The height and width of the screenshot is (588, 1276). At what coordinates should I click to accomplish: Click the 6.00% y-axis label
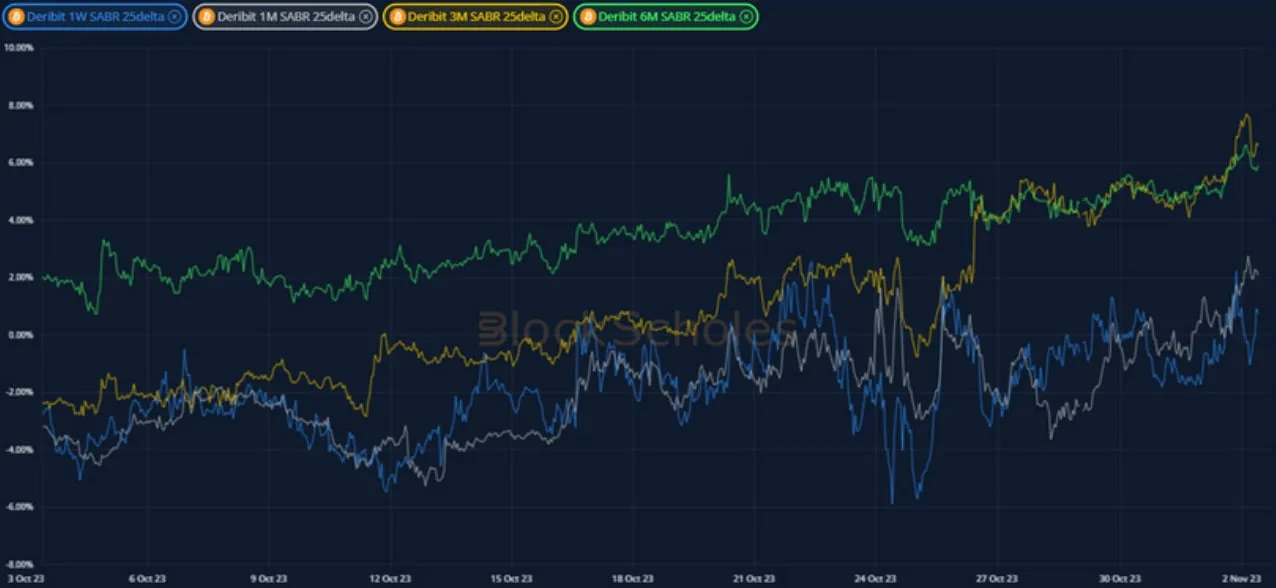click(21, 162)
